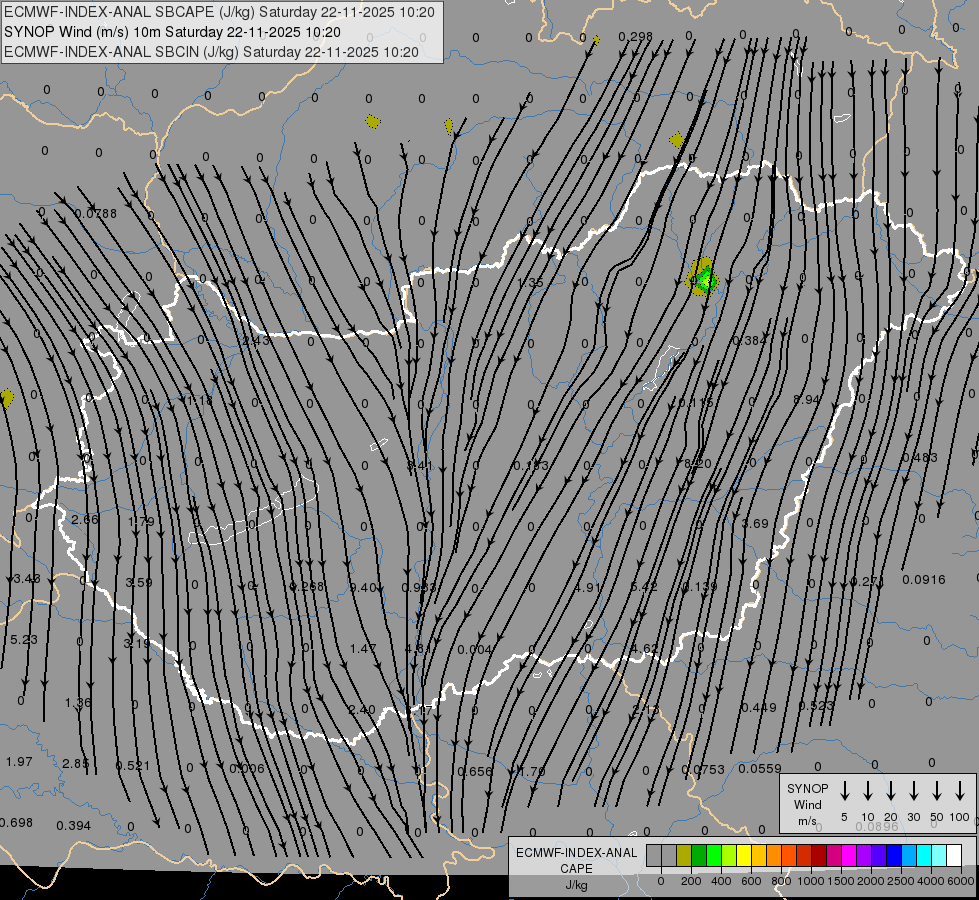Select the olive swatch in CAPE legend
The image size is (979, 900).
pyautogui.click(x=684, y=856)
